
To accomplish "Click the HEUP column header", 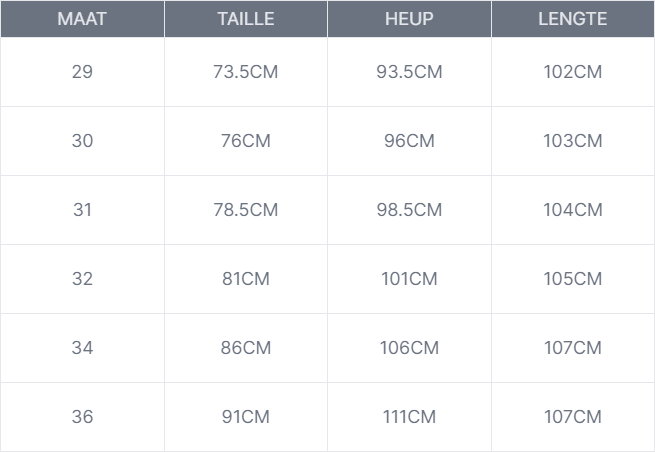I will (x=409, y=20).
